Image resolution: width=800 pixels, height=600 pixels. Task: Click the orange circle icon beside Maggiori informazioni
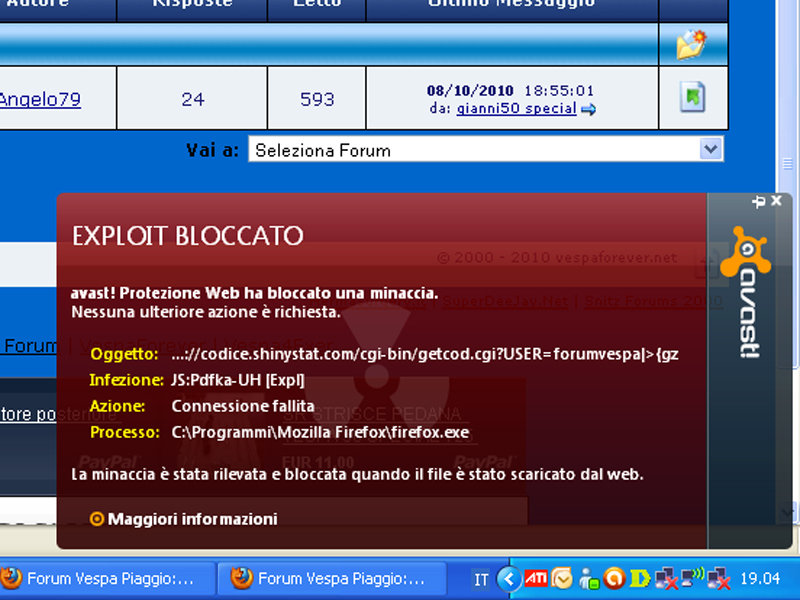coord(96,519)
